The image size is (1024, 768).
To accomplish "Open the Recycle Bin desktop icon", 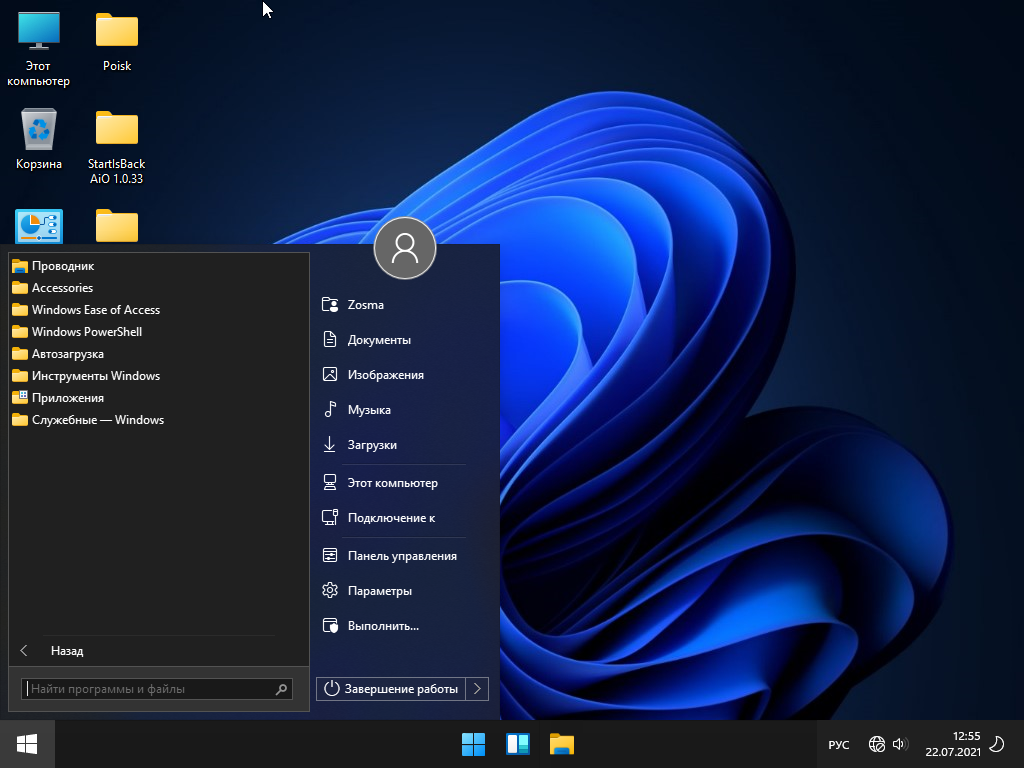I will click(39, 130).
